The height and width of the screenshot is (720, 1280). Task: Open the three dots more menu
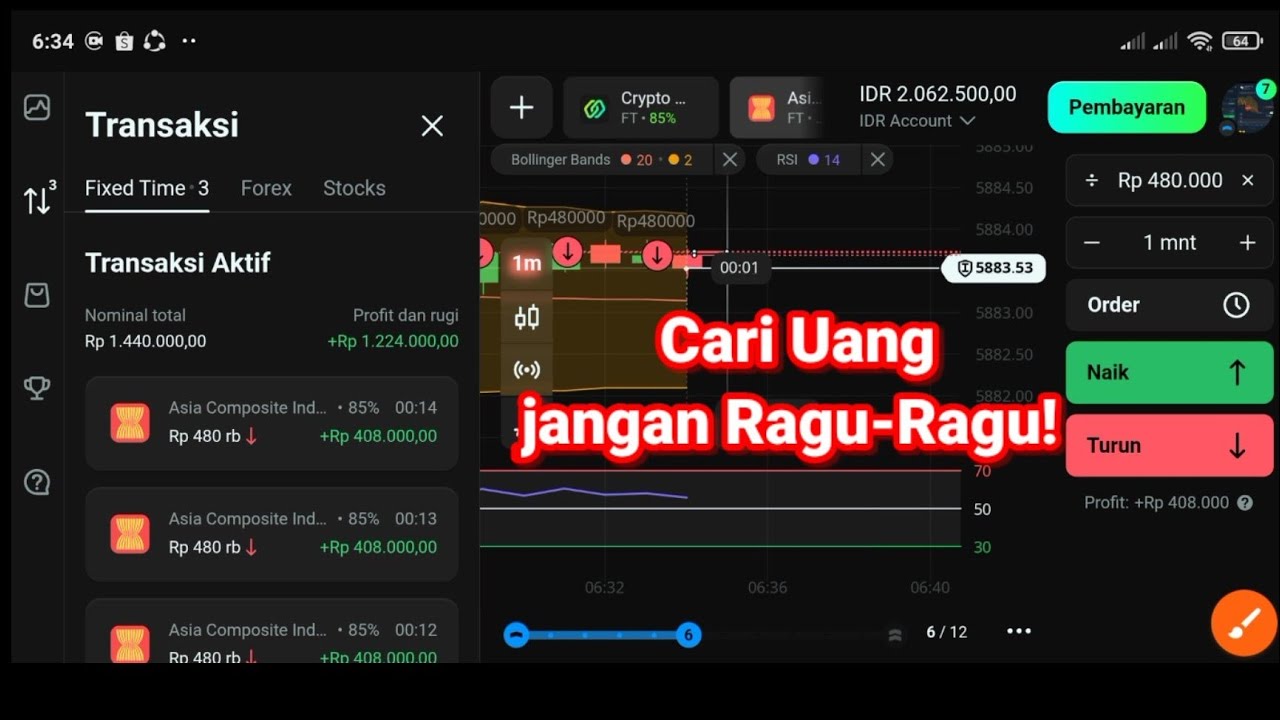coord(1018,631)
